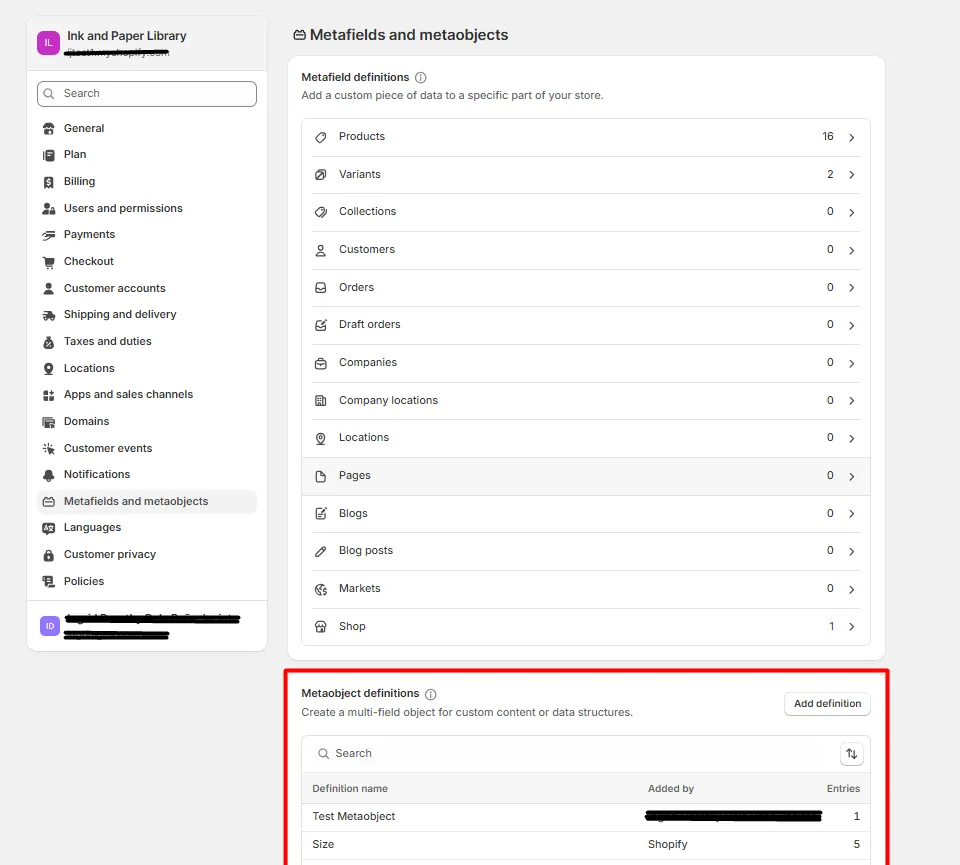
Task: Click the Markets globe icon
Action: pyautogui.click(x=321, y=589)
